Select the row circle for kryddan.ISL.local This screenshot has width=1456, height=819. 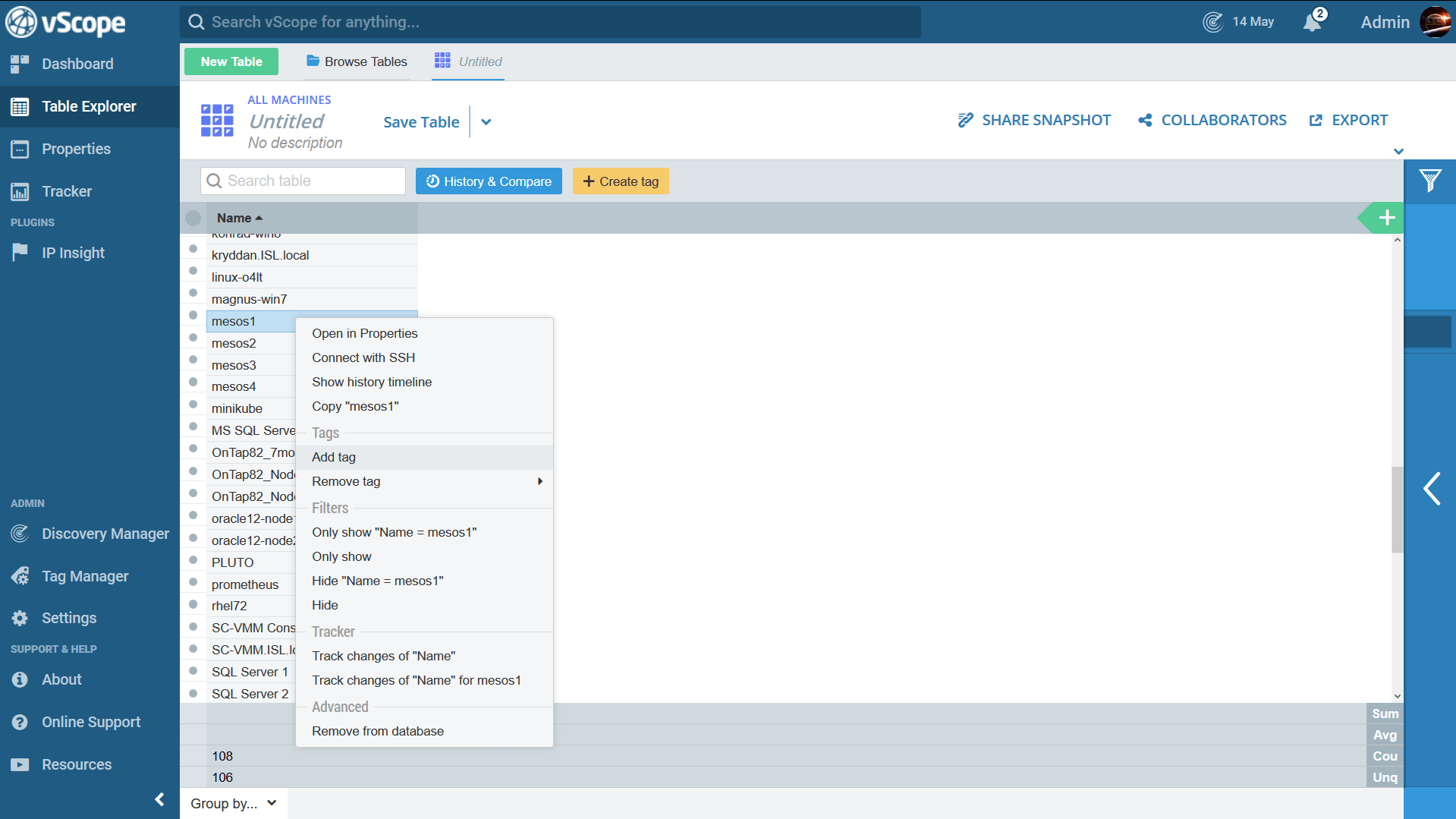193,249
